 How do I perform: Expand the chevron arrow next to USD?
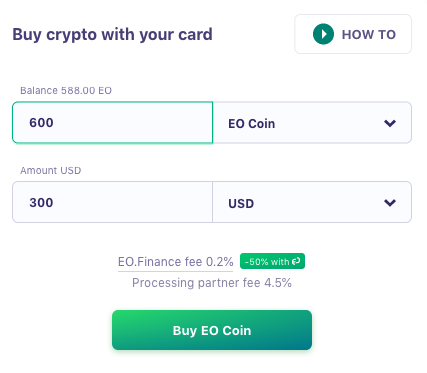390,203
